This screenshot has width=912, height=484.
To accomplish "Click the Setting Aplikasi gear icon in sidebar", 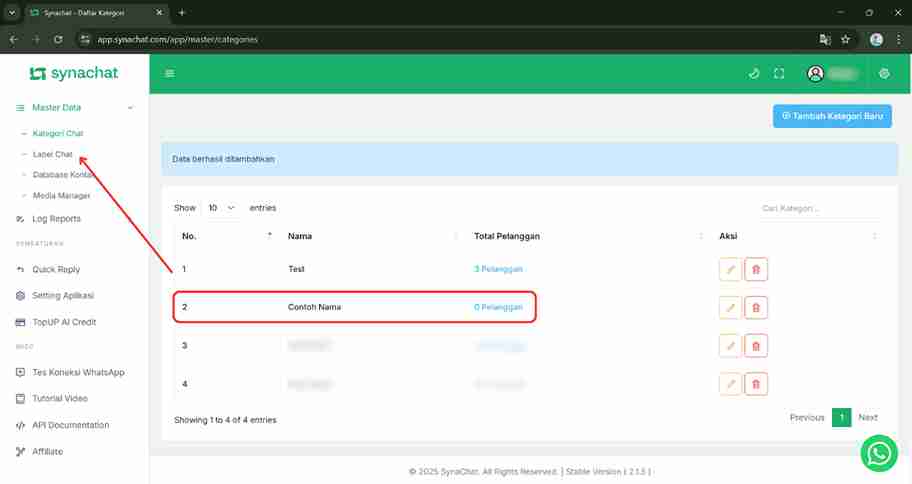I will 20,296.
